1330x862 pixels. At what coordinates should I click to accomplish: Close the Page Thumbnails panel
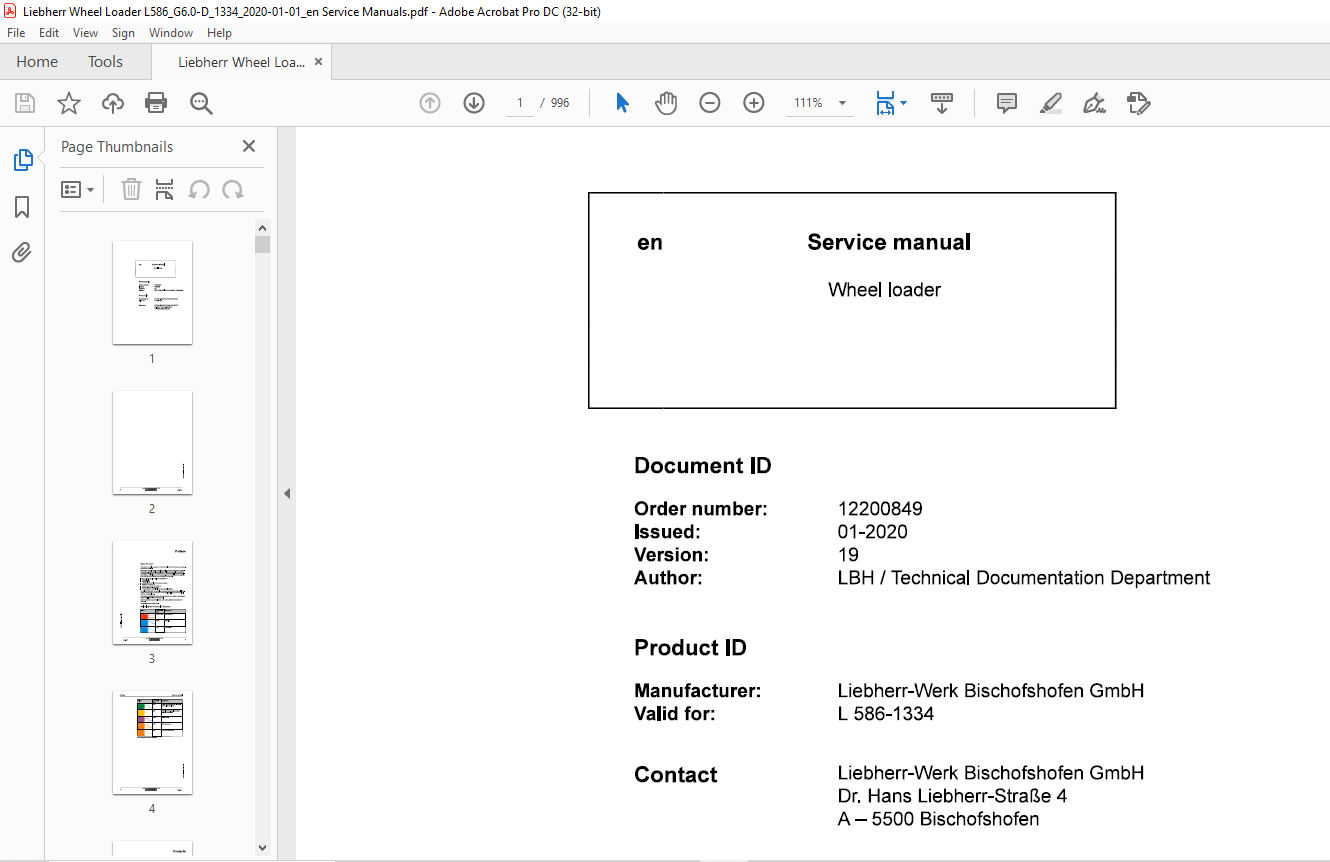pyautogui.click(x=249, y=146)
